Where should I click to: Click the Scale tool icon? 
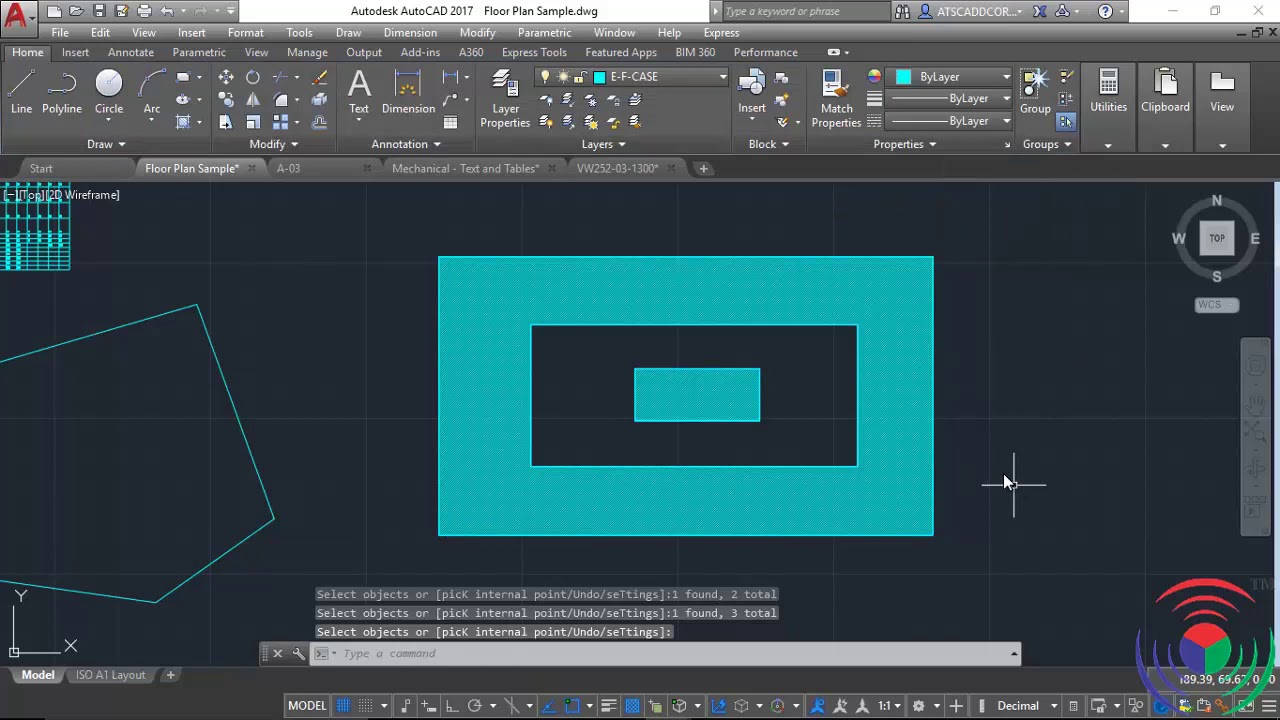point(253,121)
